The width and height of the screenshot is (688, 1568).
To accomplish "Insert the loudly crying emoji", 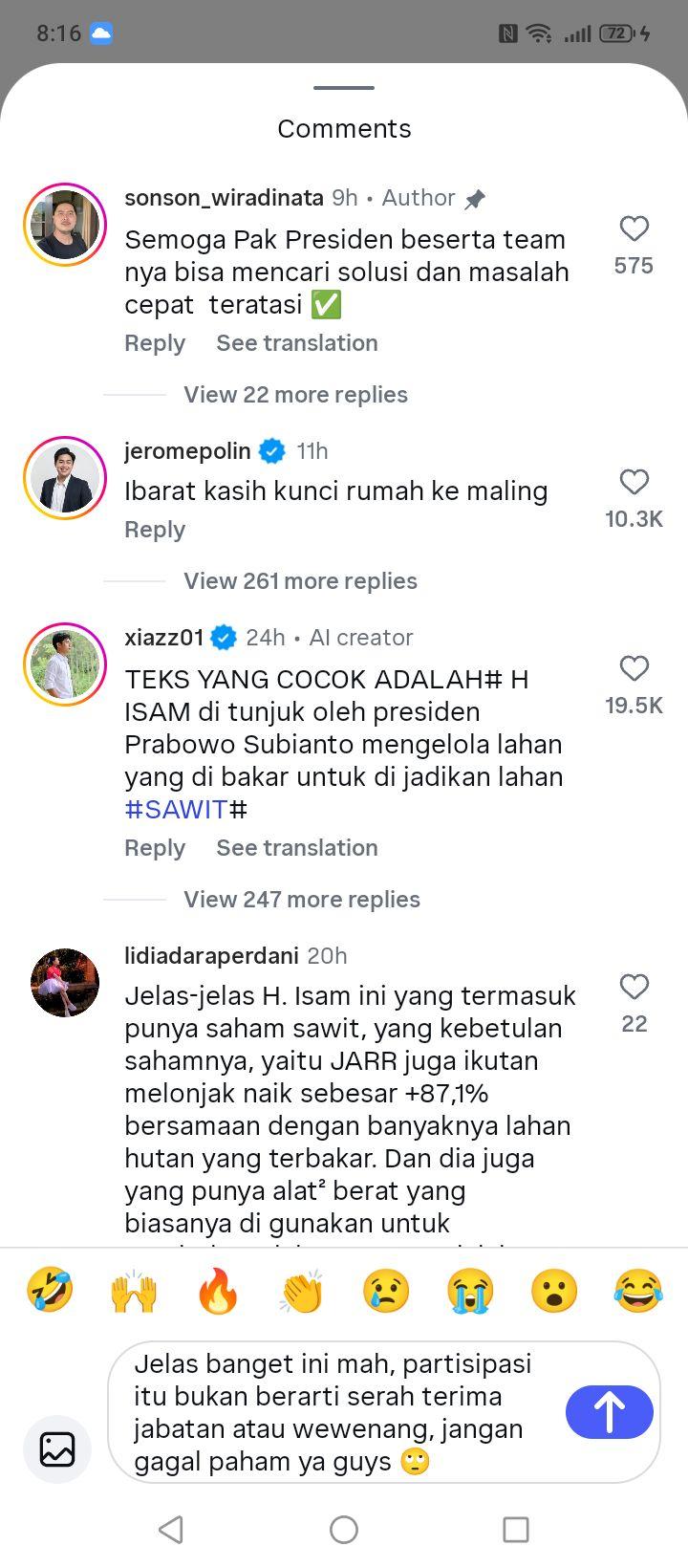I will pos(470,1291).
